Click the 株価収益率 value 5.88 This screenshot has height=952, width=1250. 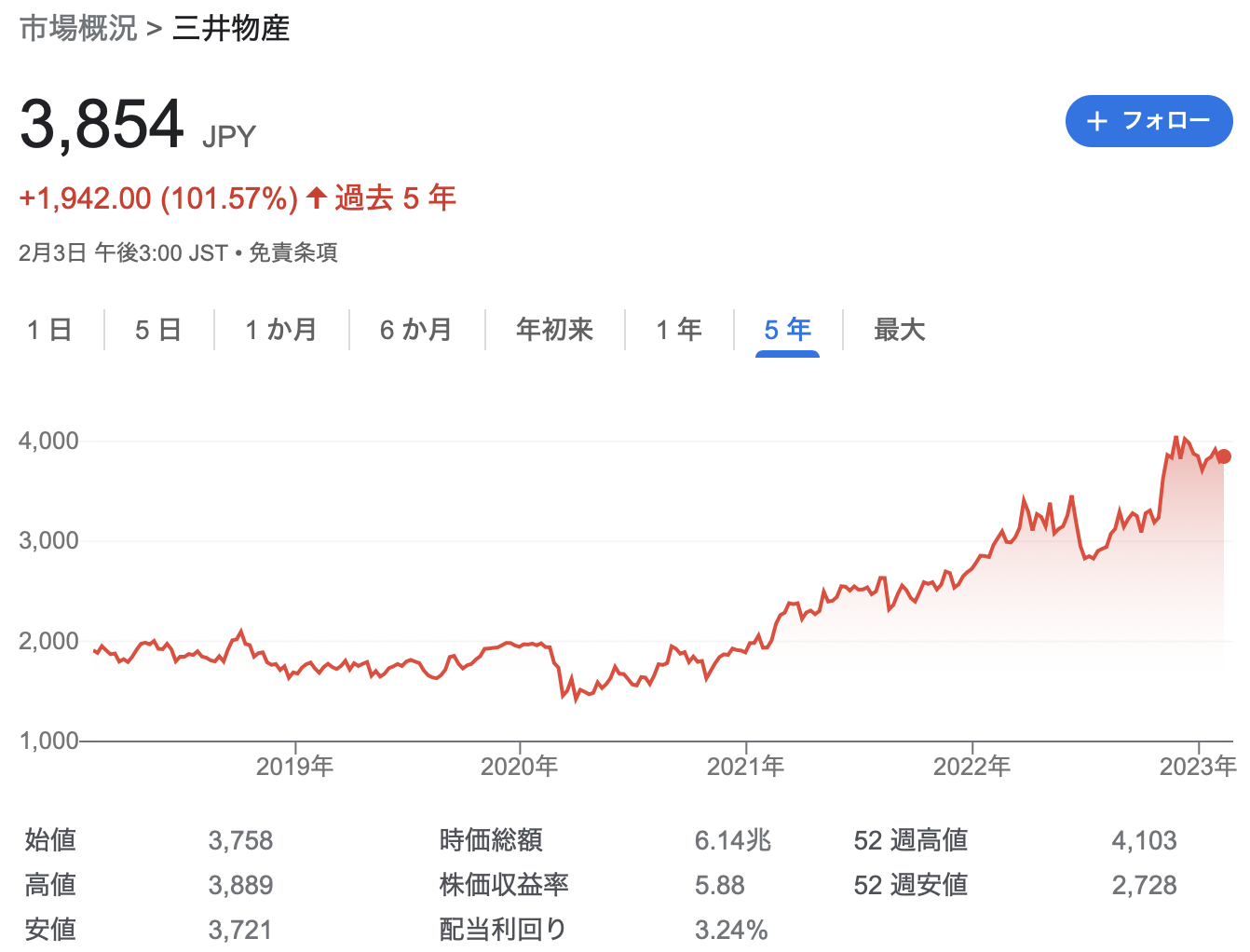point(720,885)
